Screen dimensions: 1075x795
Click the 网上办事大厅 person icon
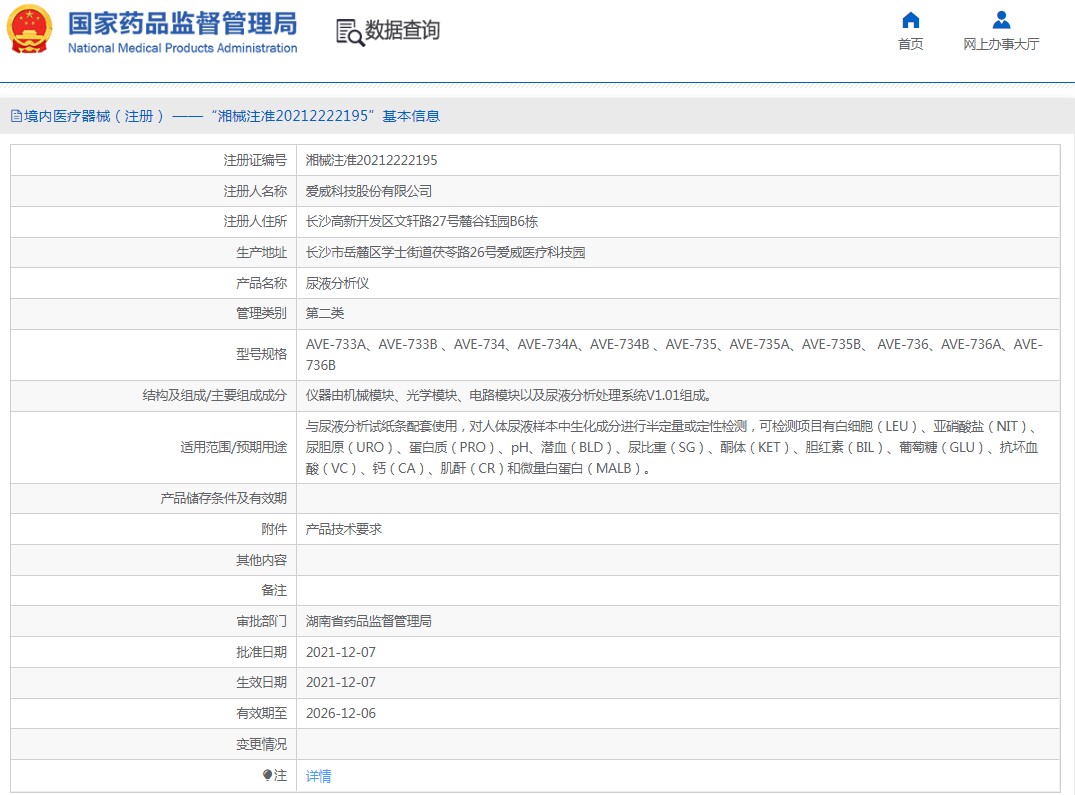tap(1001, 20)
